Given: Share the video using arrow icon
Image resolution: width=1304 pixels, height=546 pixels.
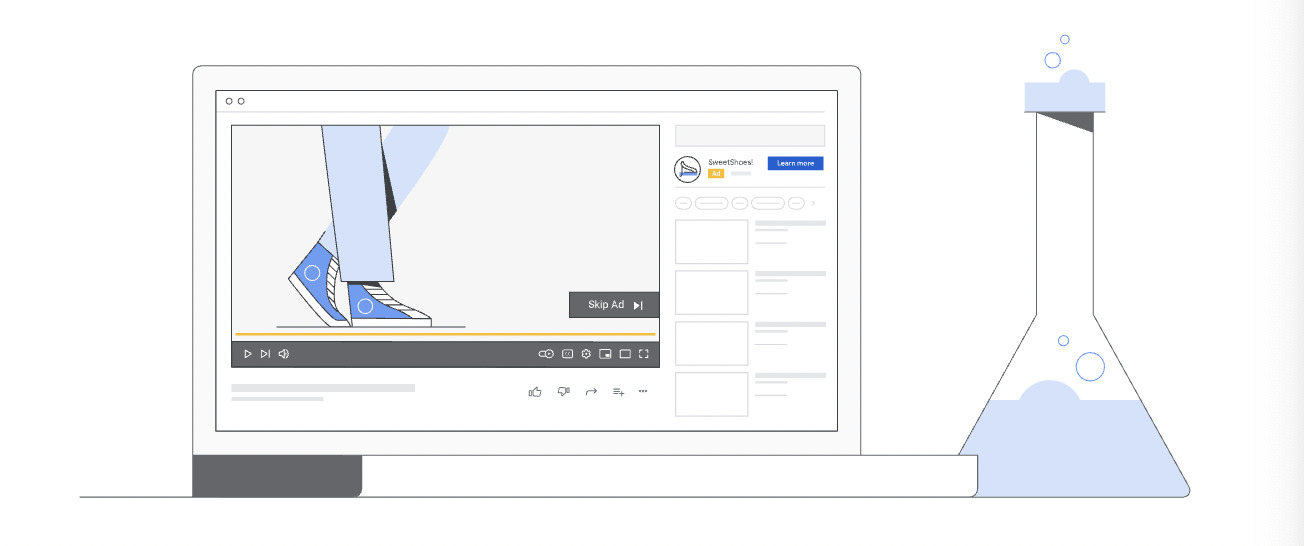Looking at the screenshot, I should click(591, 391).
